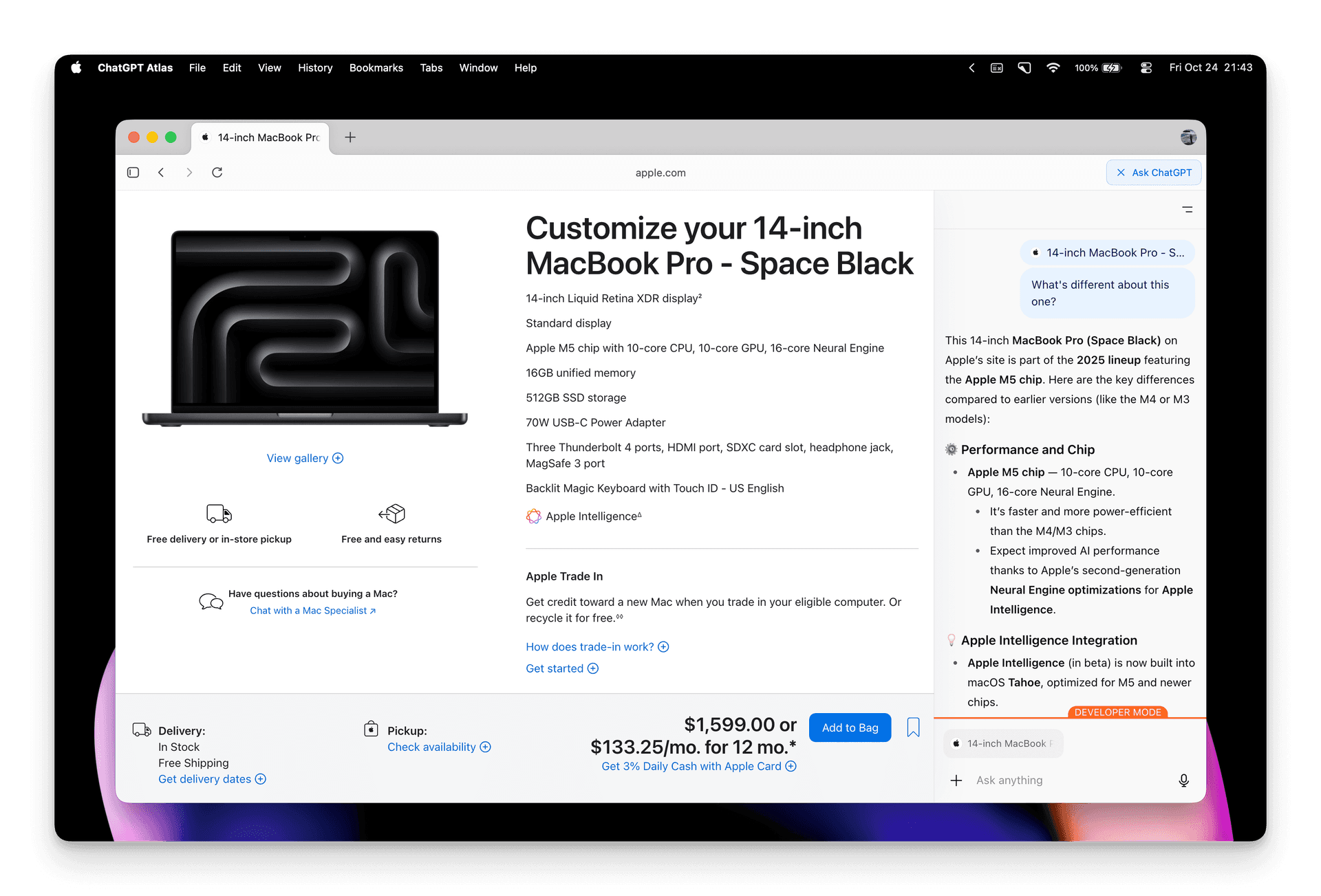Go back with the back arrow
The width and height of the screenshot is (1321, 896).
tap(161, 173)
